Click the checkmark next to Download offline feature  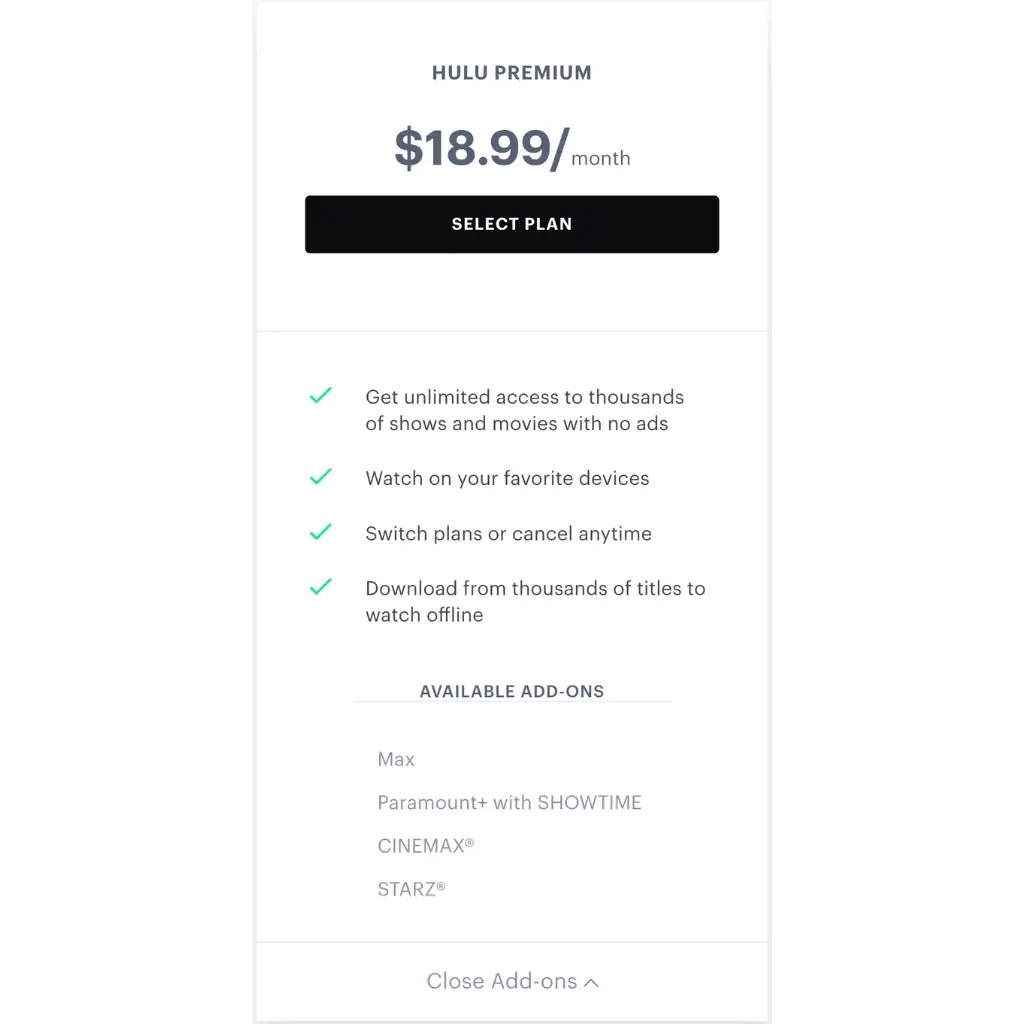point(320,587)
